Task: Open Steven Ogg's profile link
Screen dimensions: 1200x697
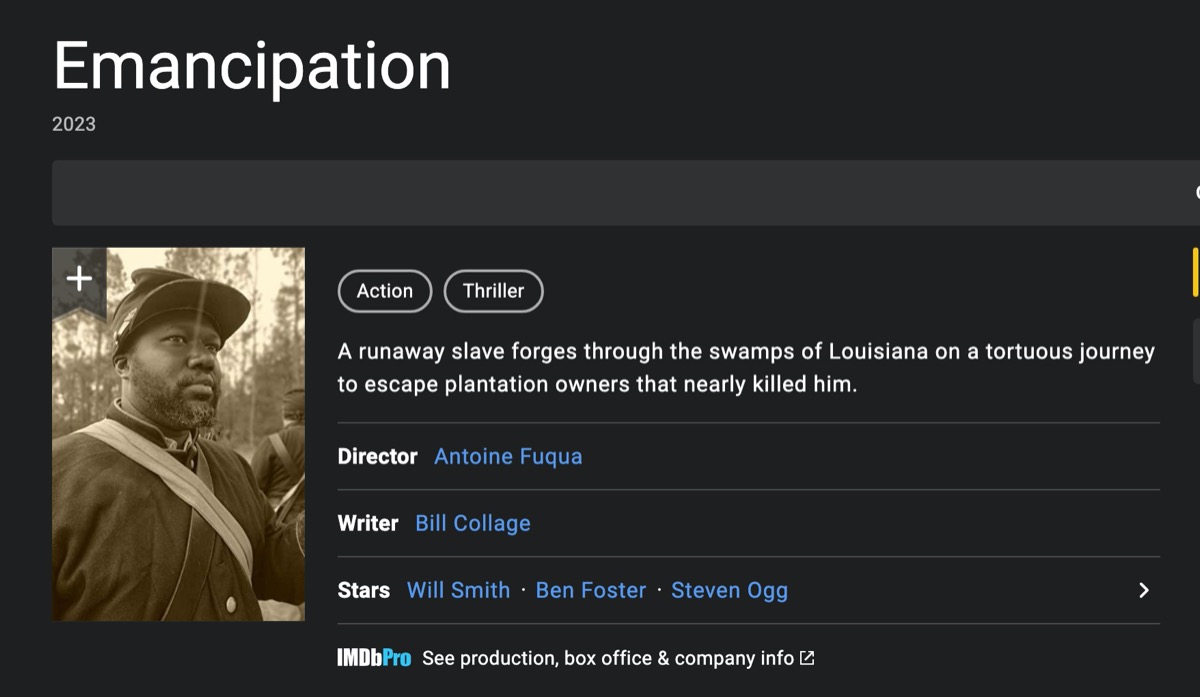Action: click(x=729, y=590)
